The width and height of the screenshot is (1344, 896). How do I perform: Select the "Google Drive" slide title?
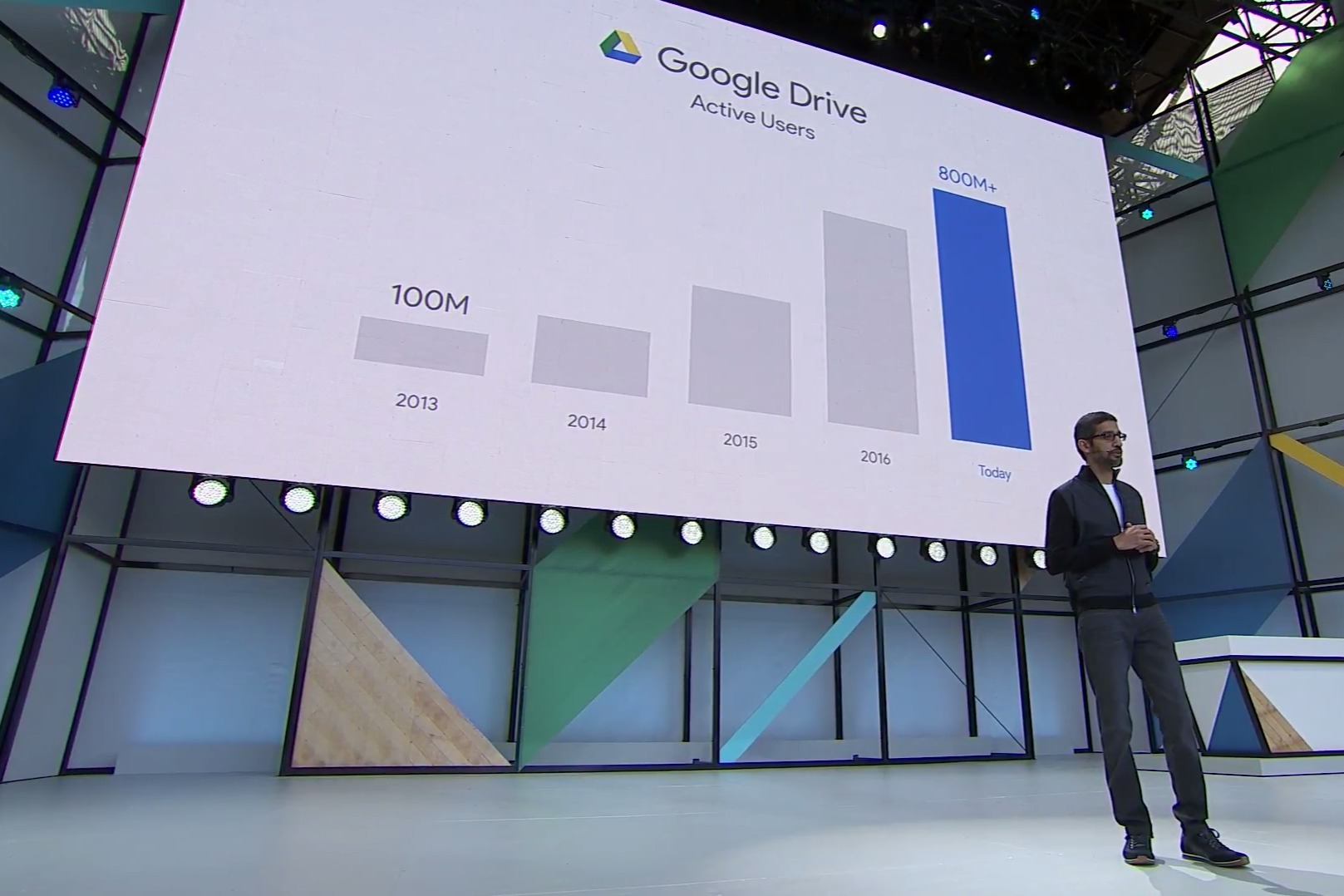[762, 85]
